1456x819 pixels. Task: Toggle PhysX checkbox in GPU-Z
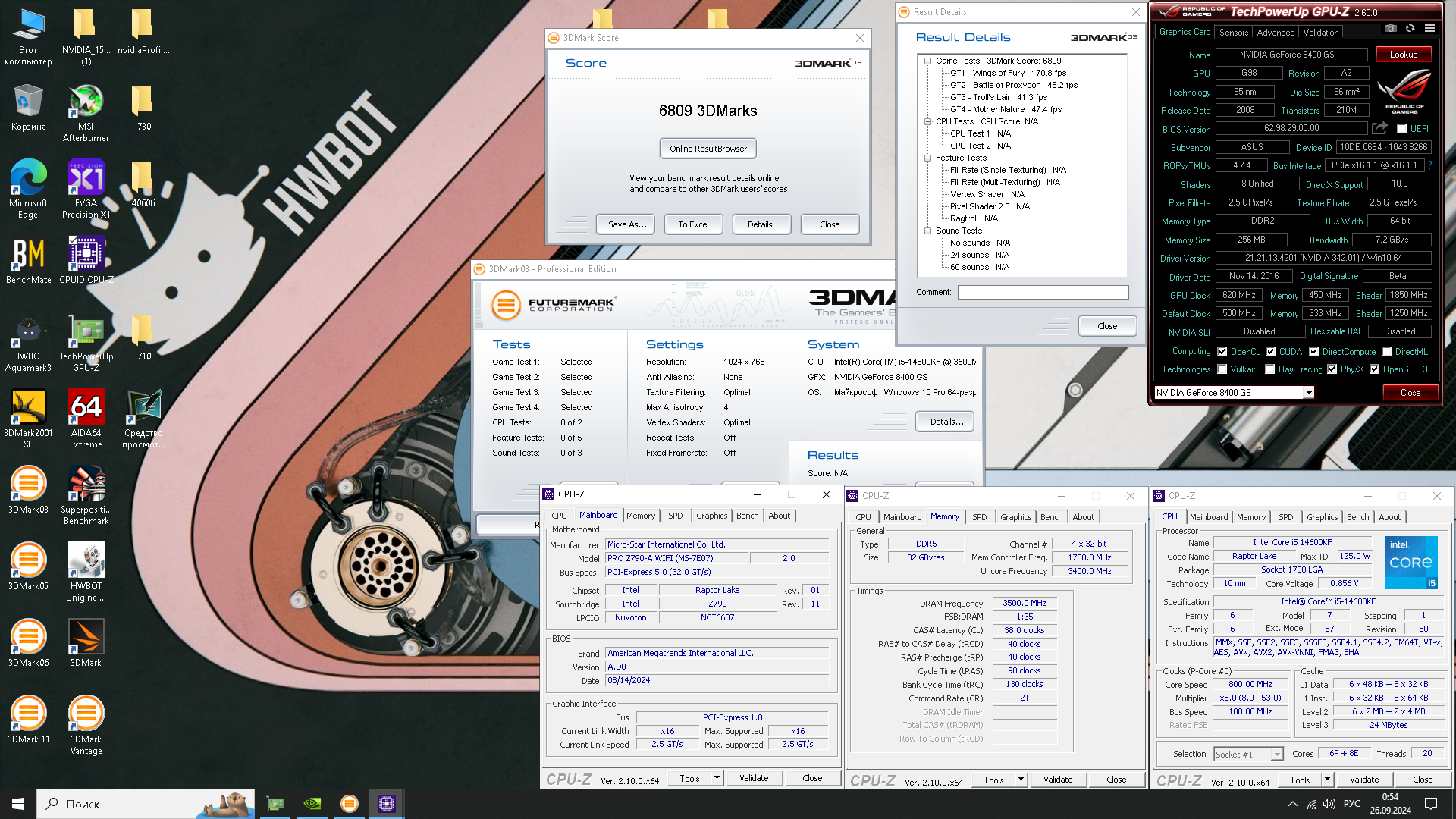[x=1332, y=369]
